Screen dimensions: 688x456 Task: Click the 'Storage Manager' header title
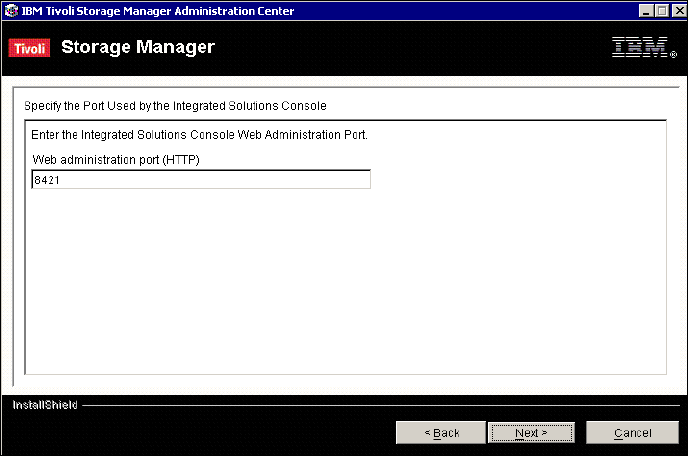click(138, 47)
